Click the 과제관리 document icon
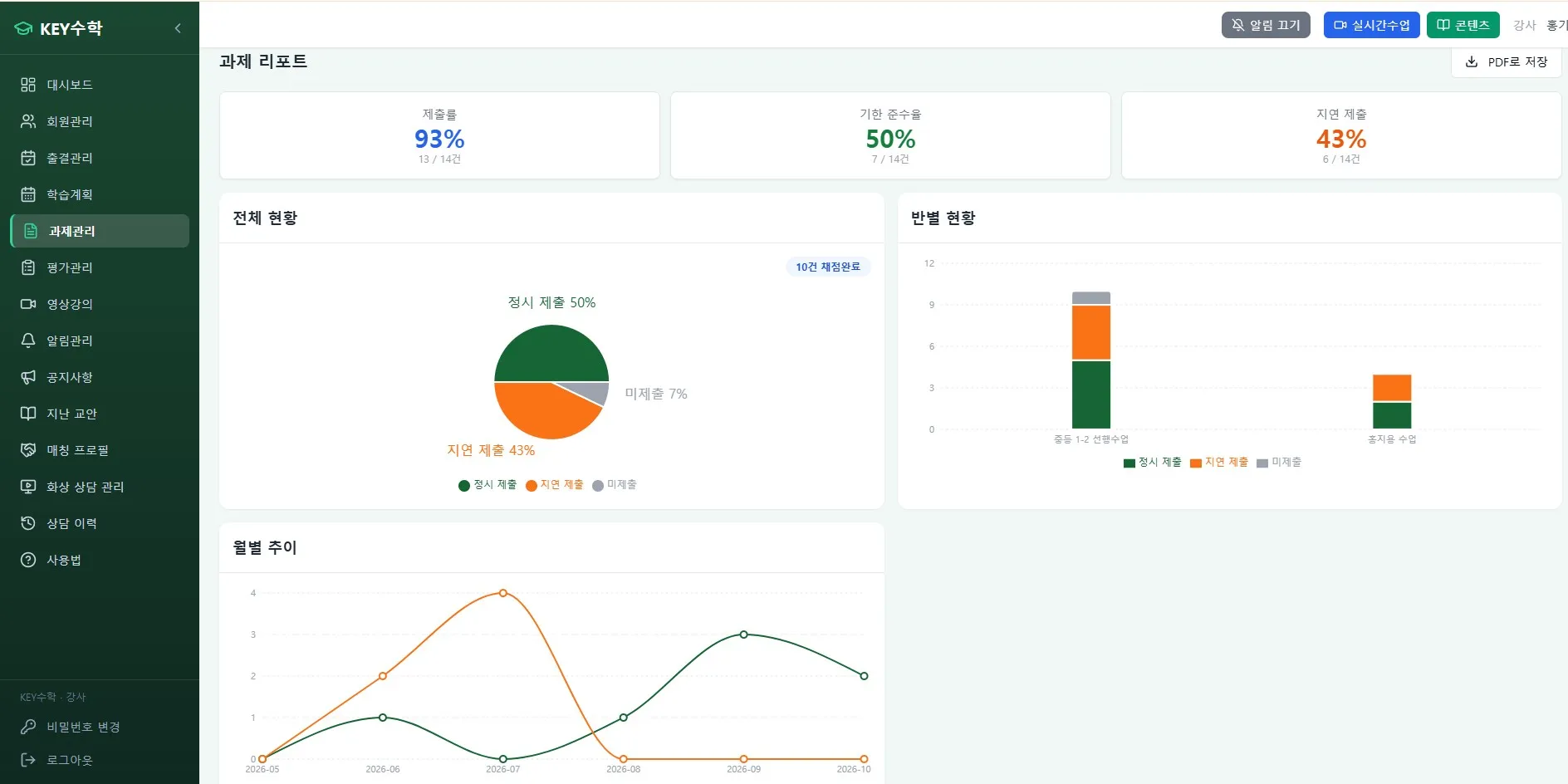The width and height of the screenshot is (1568, 784). (x=31, y=231)
